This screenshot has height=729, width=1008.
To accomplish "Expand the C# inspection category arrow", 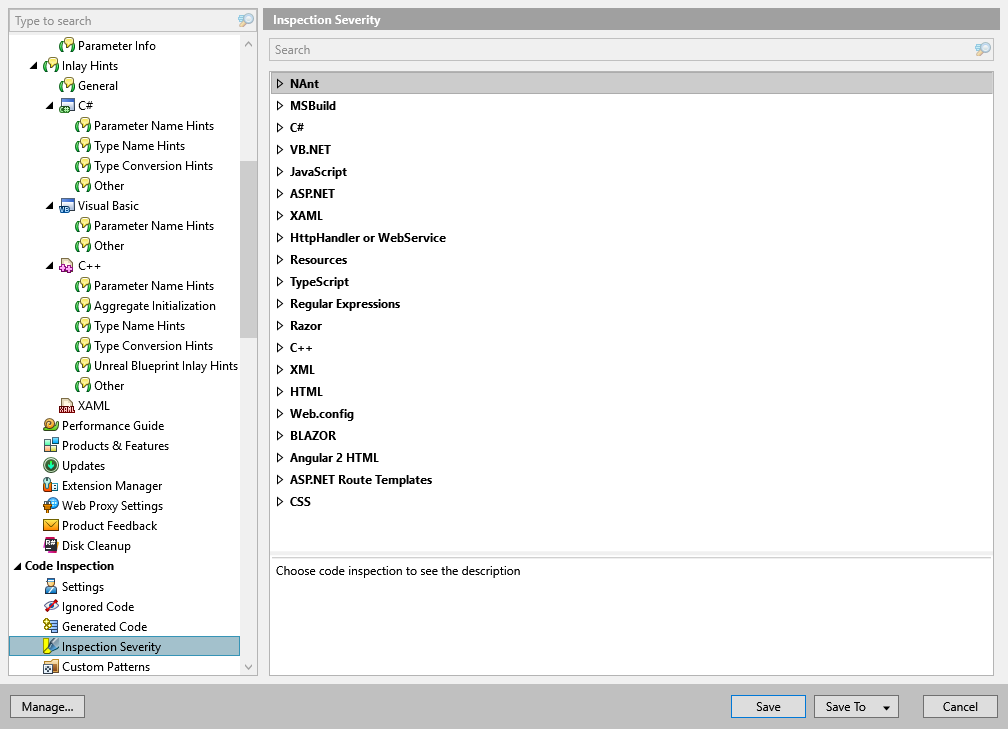I will 280,127.
